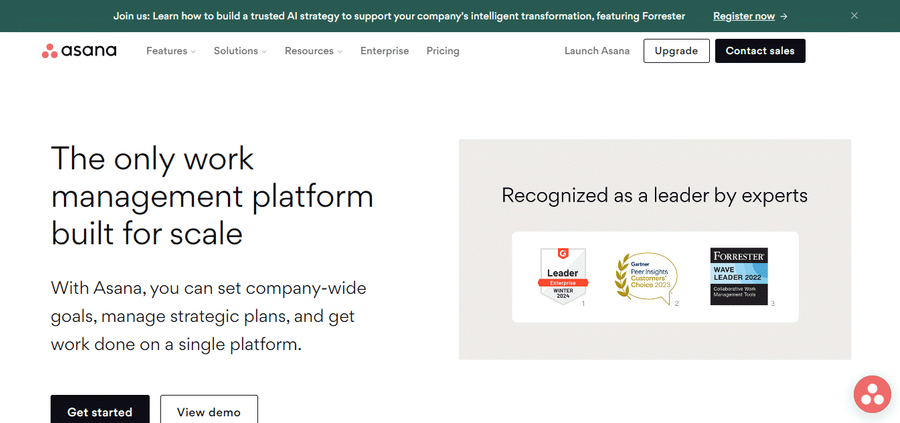The image size is (900, 423).
Task: Click the Forrester Wave Leader 2022 badge
Action: coord(739,276)
